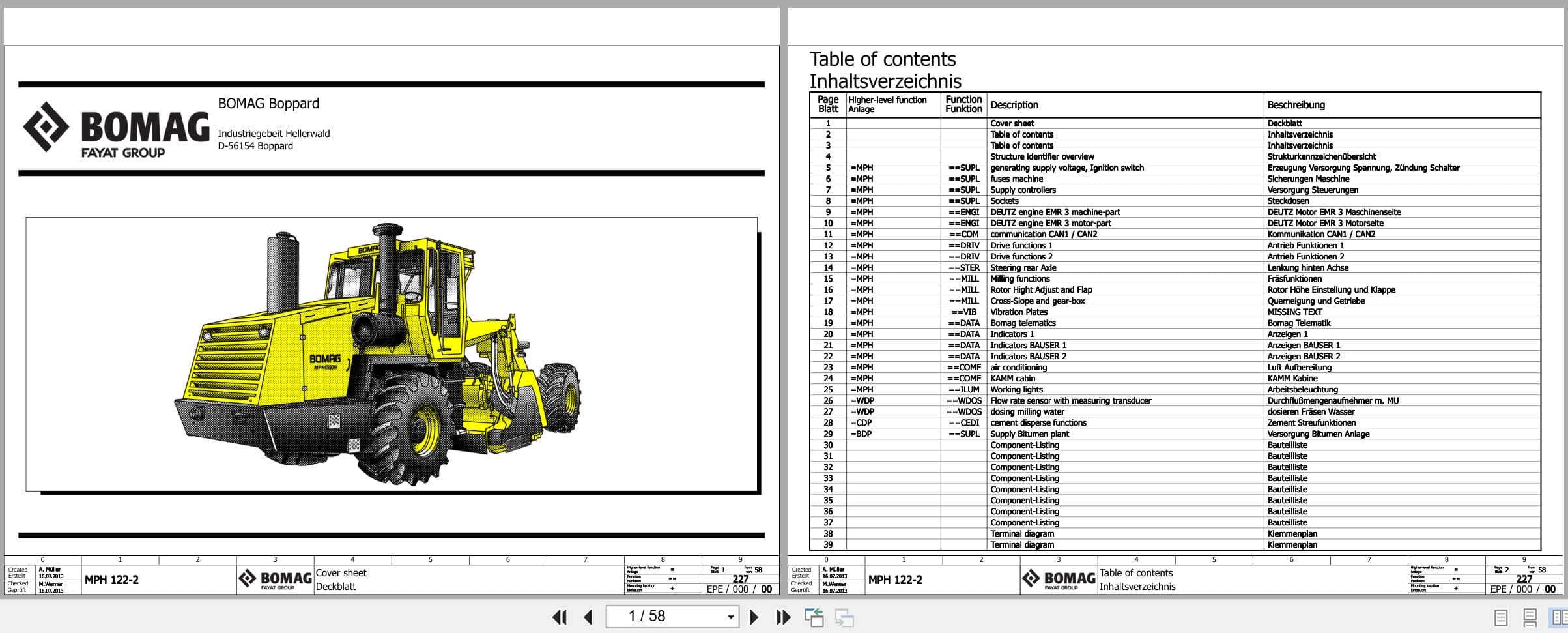The width and height of the screenshot is (1568, 633).
Task: Click 'Sockets' entry in row 8
Action: tap(1004, 201)
